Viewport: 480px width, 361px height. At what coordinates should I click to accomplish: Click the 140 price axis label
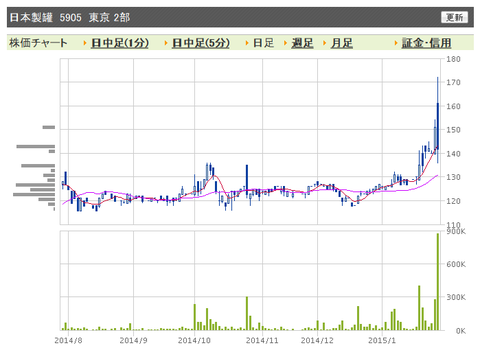(x=453, y=154)
